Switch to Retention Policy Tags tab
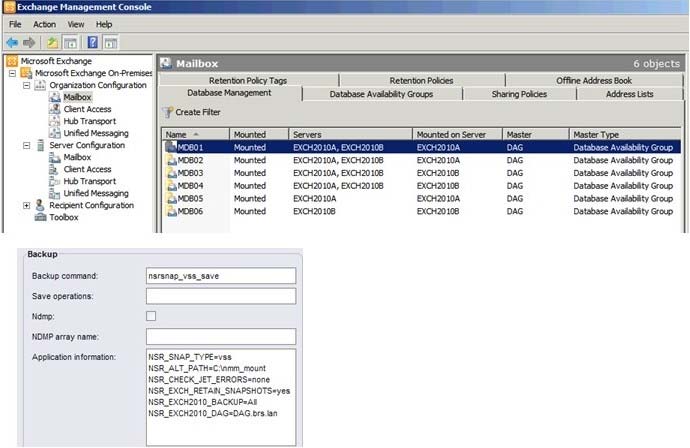Viewport: 690px width, 448px height. 248,81
